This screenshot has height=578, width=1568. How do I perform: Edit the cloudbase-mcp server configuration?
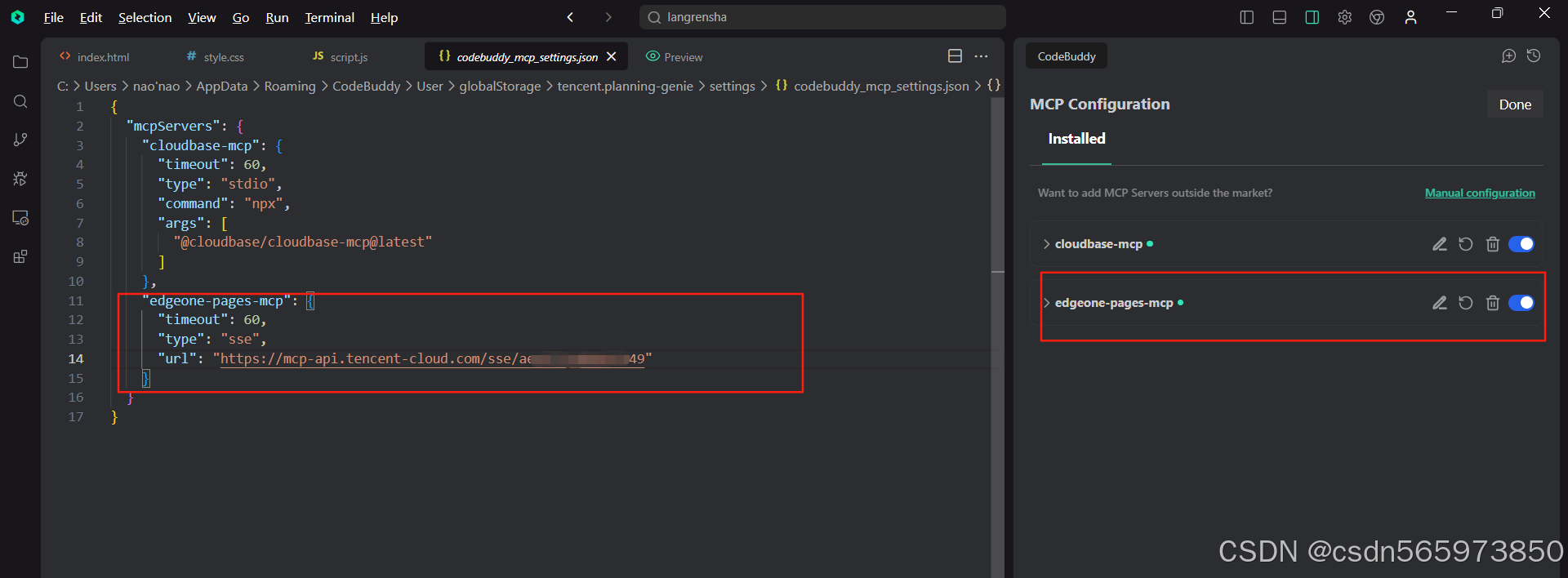1440,244
